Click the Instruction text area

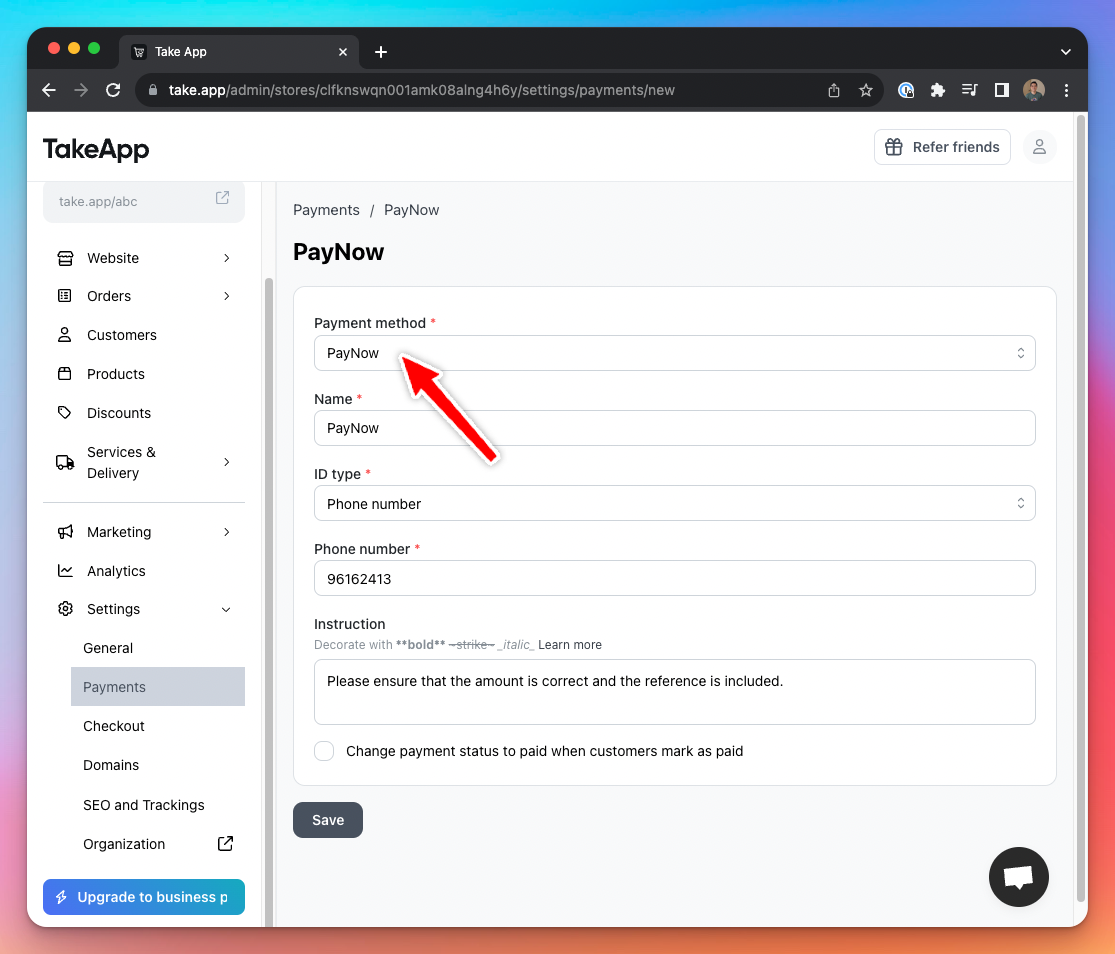click(x=674, y=692)
